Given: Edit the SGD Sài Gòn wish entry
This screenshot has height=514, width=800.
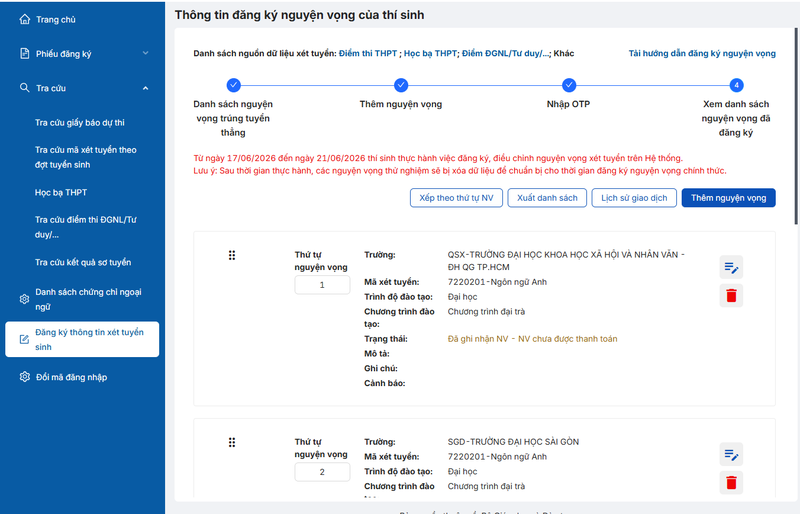Looking at the screenshot, I should tap(731, 454).
